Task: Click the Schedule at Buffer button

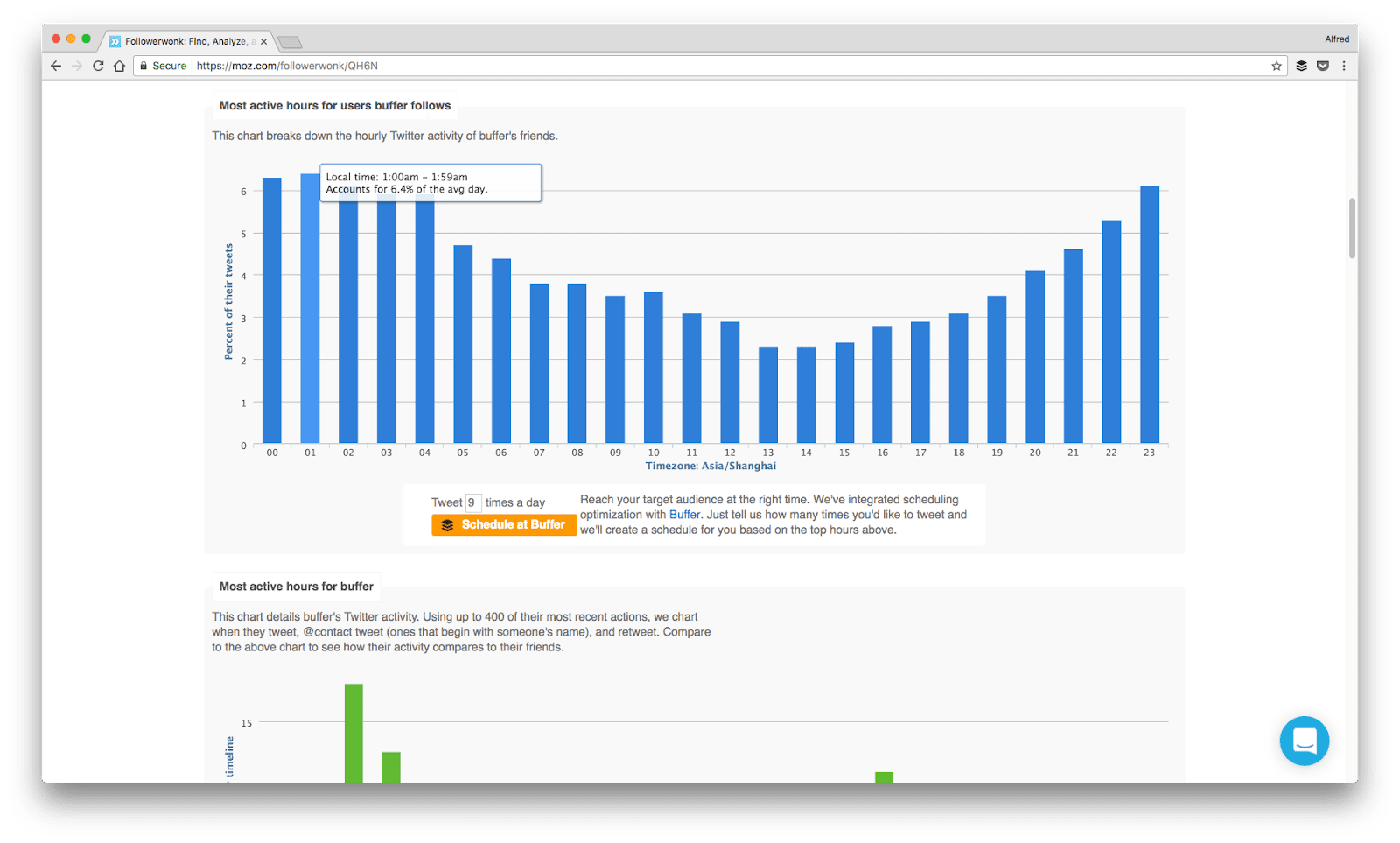Action: point(504,525)
